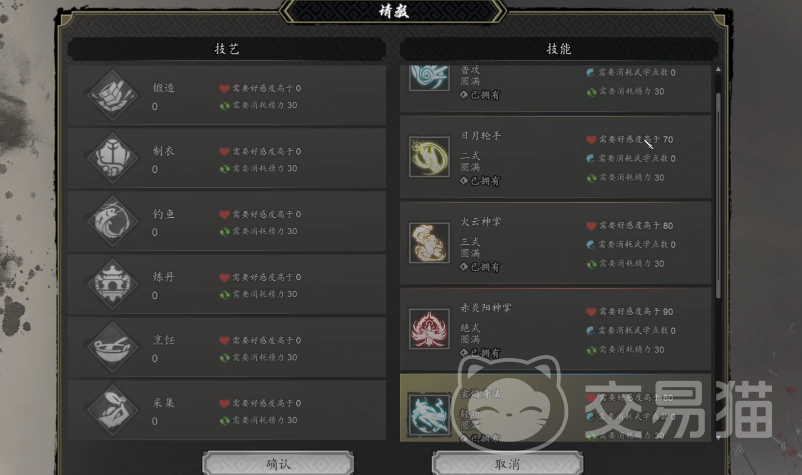Choose the 日月轮手 skill icon
Viewport: 802px width, 475px height.
tap(429, 156)
